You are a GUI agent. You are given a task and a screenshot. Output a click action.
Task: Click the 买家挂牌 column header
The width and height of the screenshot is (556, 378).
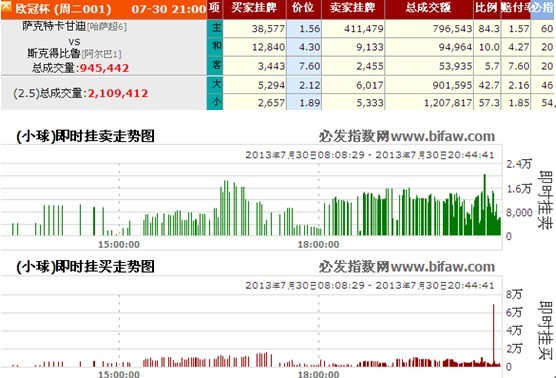(254, 8)
